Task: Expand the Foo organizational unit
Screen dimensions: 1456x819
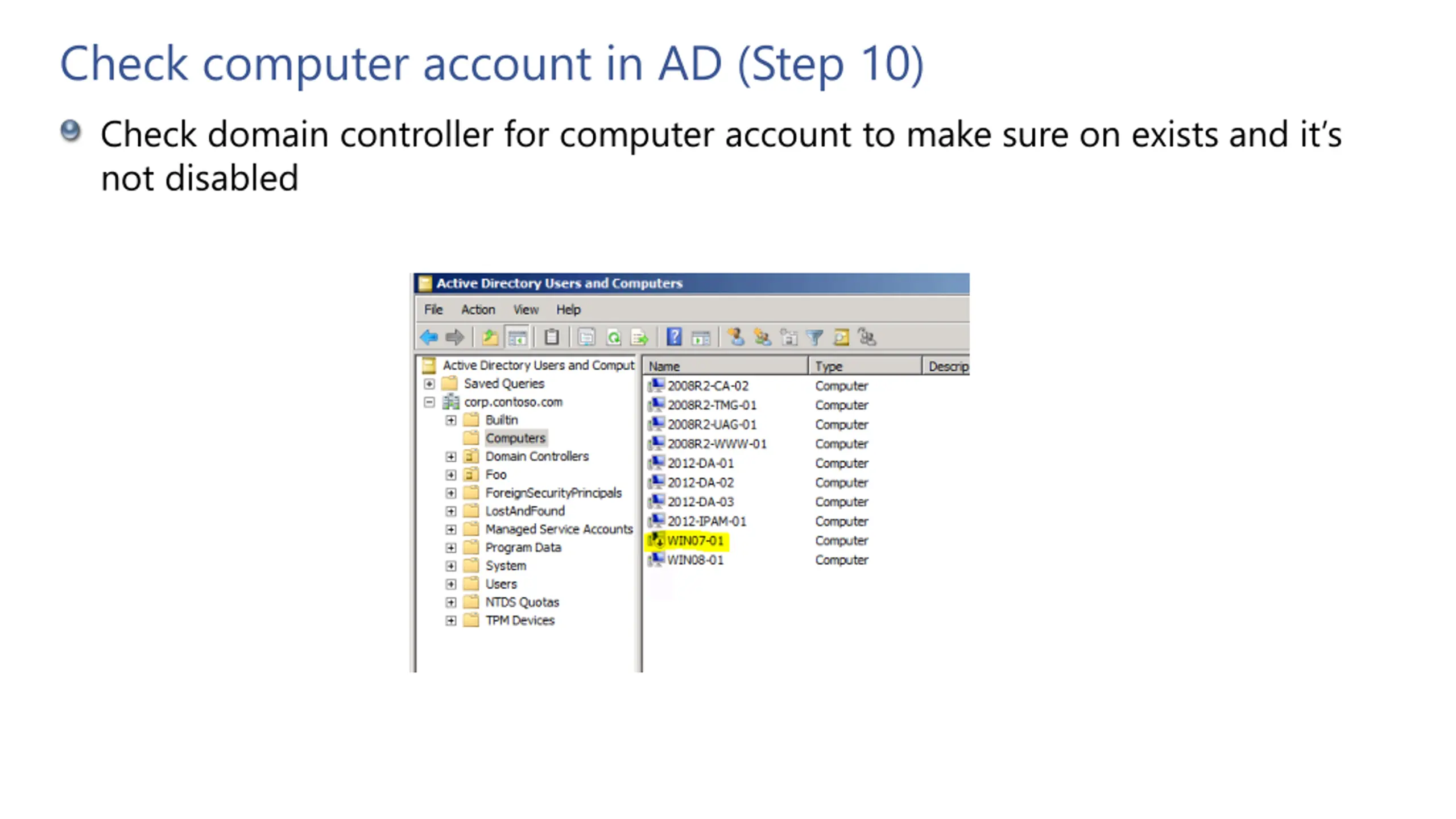Action: click(x=451, y=475)
